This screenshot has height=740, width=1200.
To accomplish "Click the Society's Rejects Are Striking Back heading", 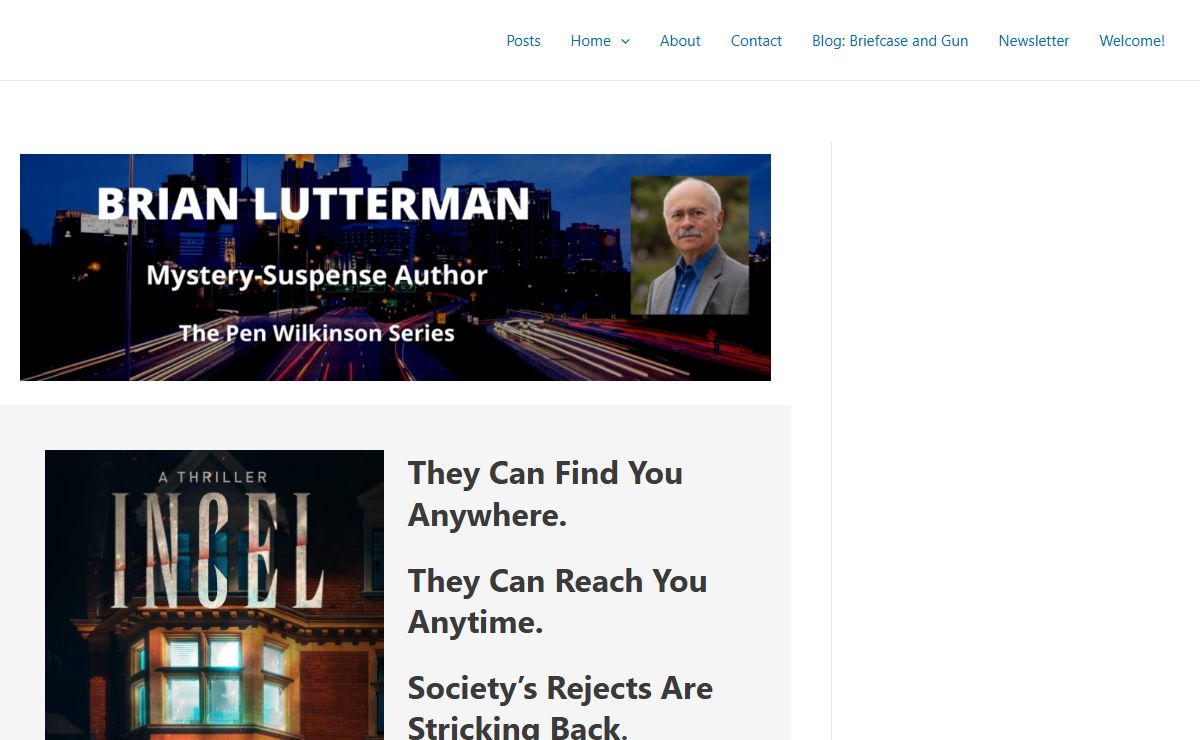I will coord(560,705).
